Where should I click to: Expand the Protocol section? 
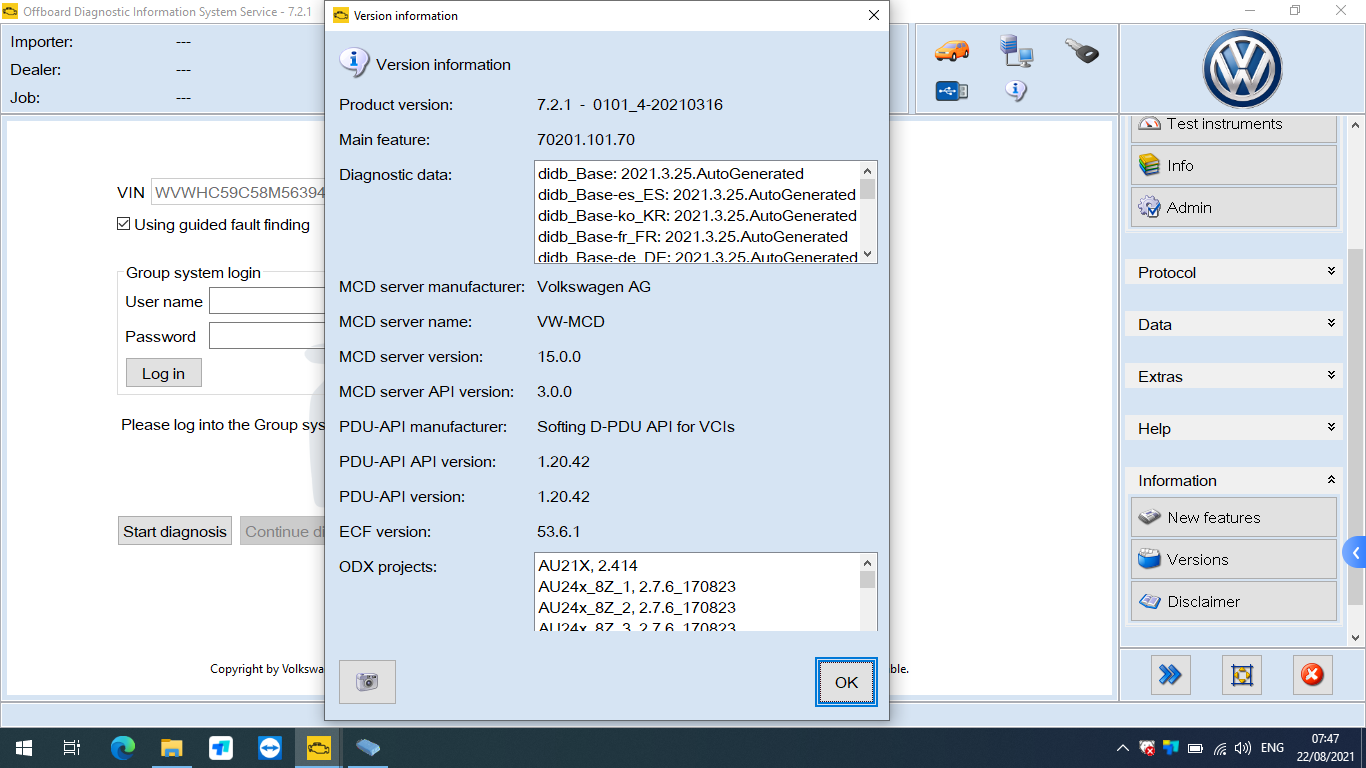click(x=1233, y=272)
